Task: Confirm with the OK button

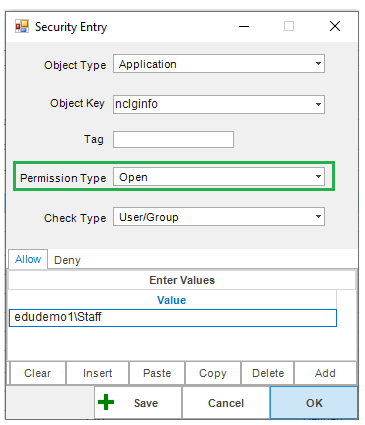Action: 314,403
